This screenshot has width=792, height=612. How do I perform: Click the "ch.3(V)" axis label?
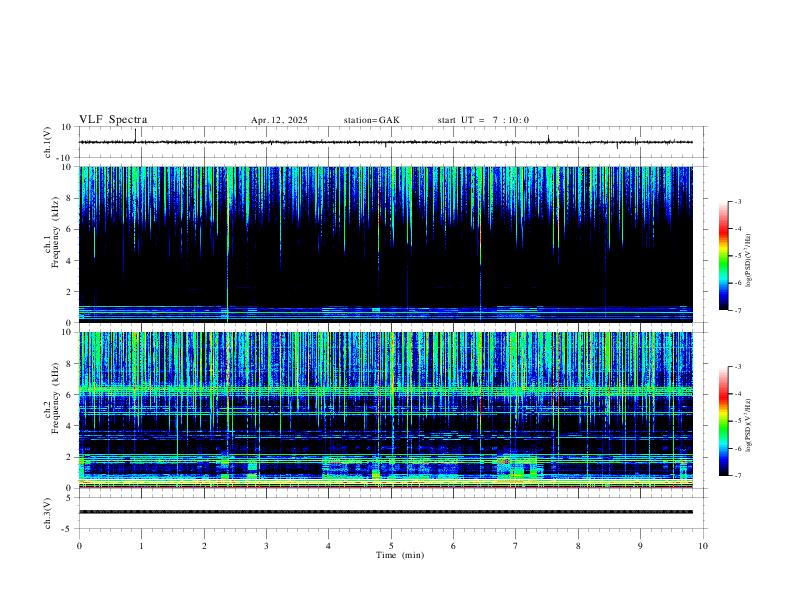tap(48, 513)
